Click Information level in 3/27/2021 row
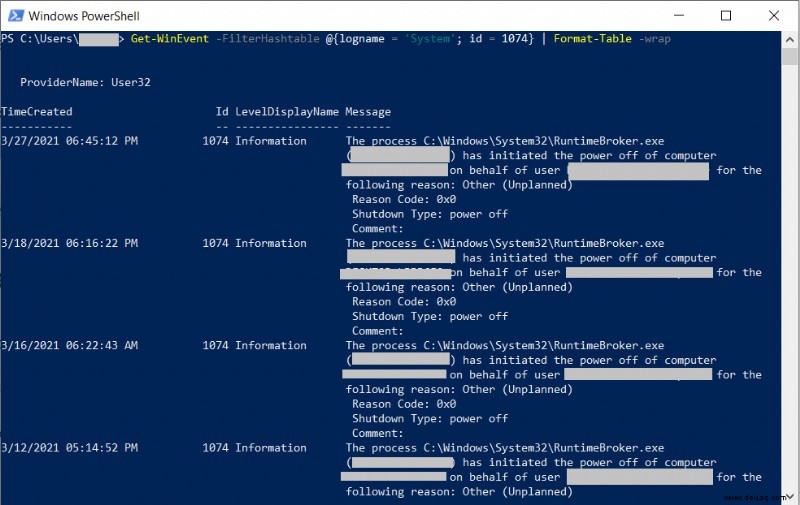800x505 pixels. click(271, 141)
